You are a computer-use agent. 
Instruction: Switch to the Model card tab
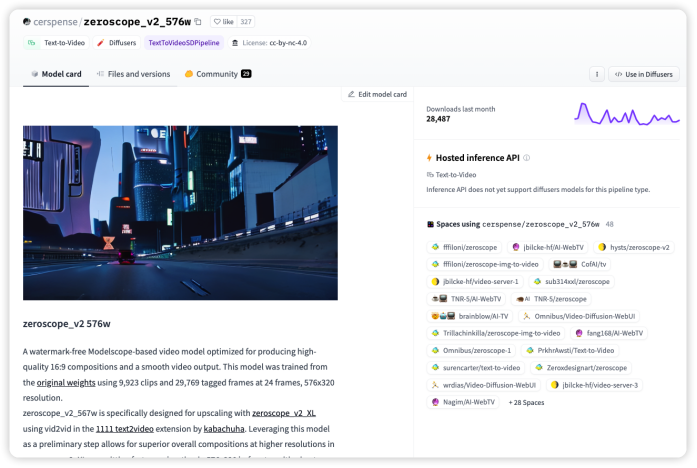point(56,74)
